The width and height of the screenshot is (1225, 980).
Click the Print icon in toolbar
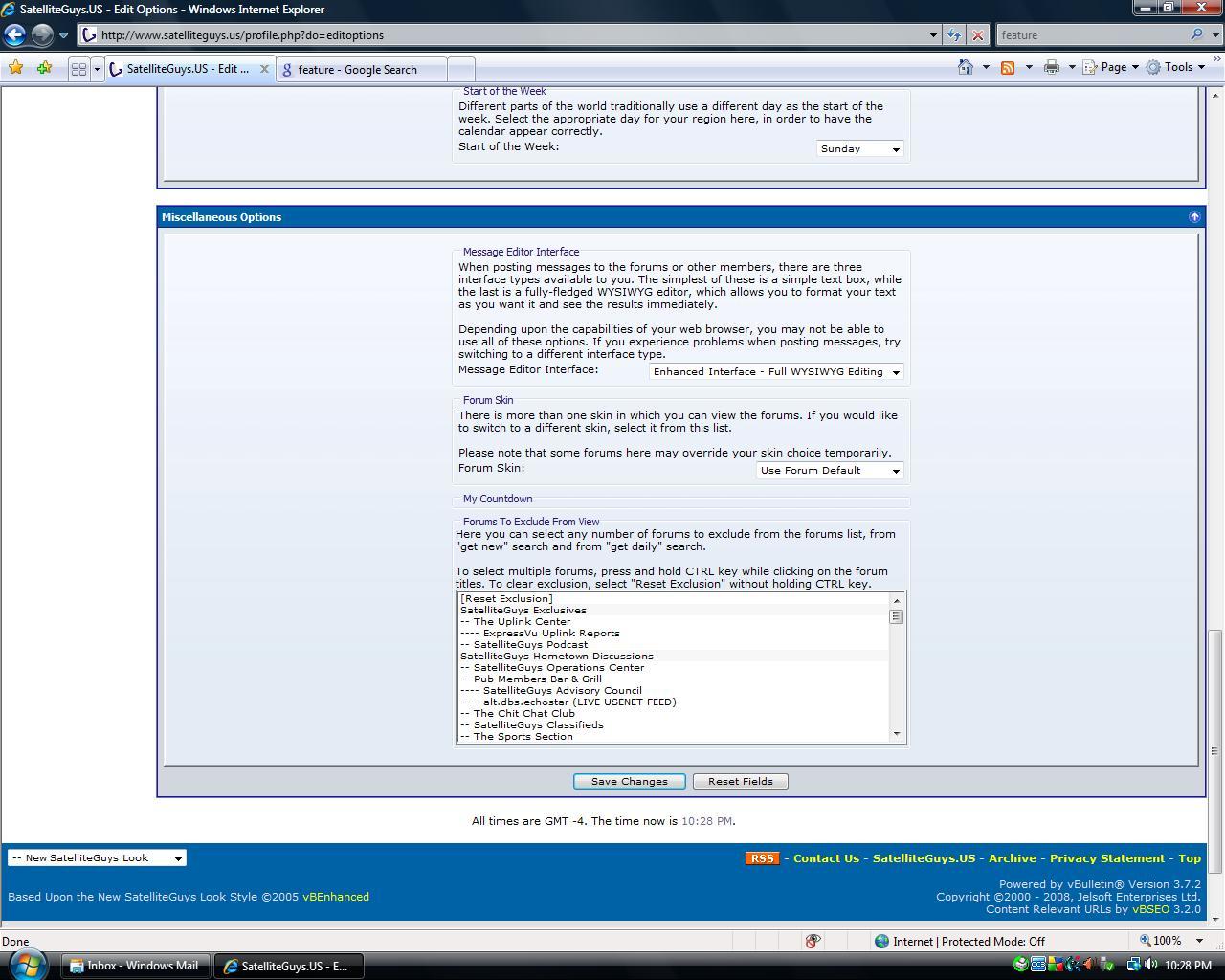1052,67
